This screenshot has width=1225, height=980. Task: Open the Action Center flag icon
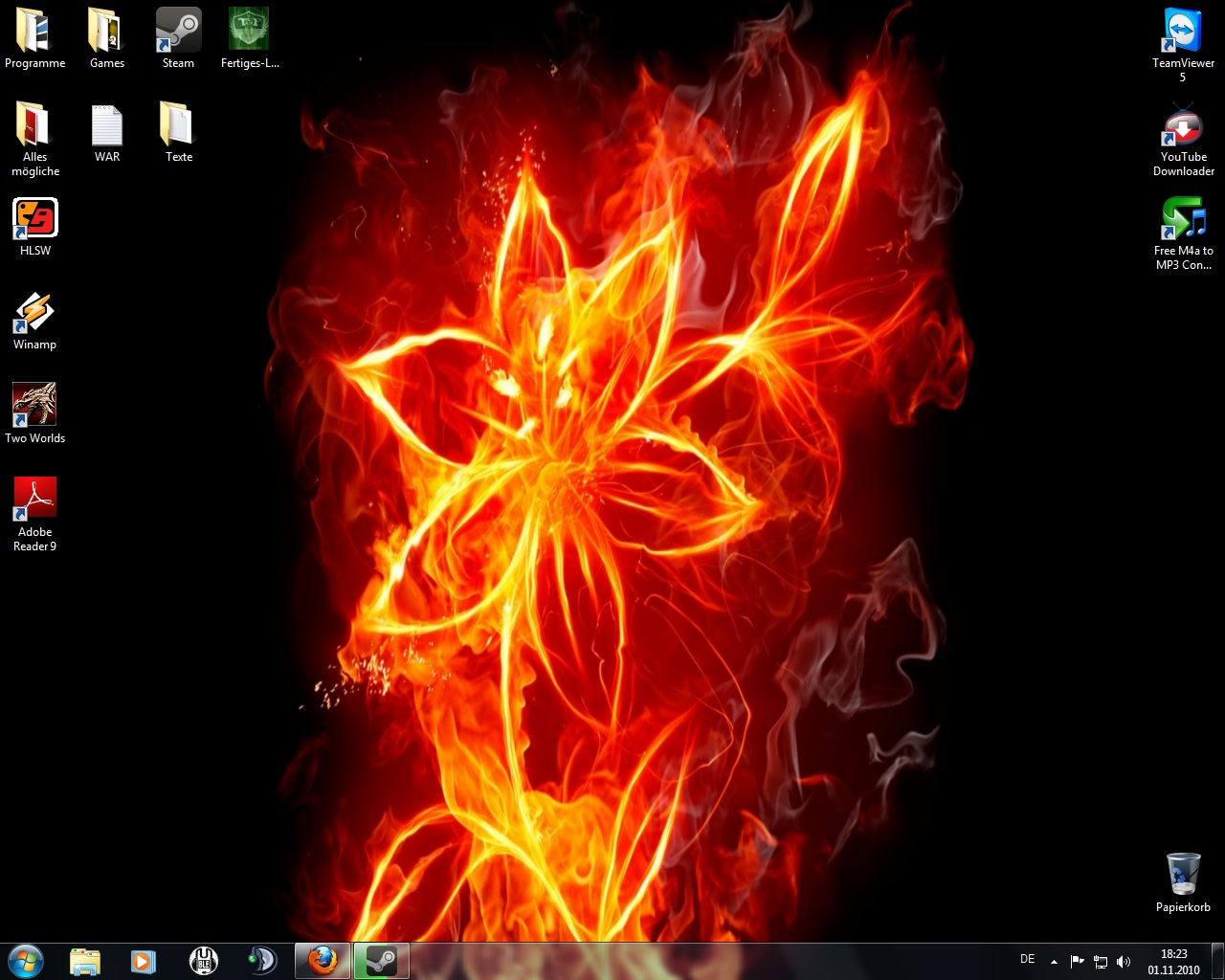click(1077, 961)
